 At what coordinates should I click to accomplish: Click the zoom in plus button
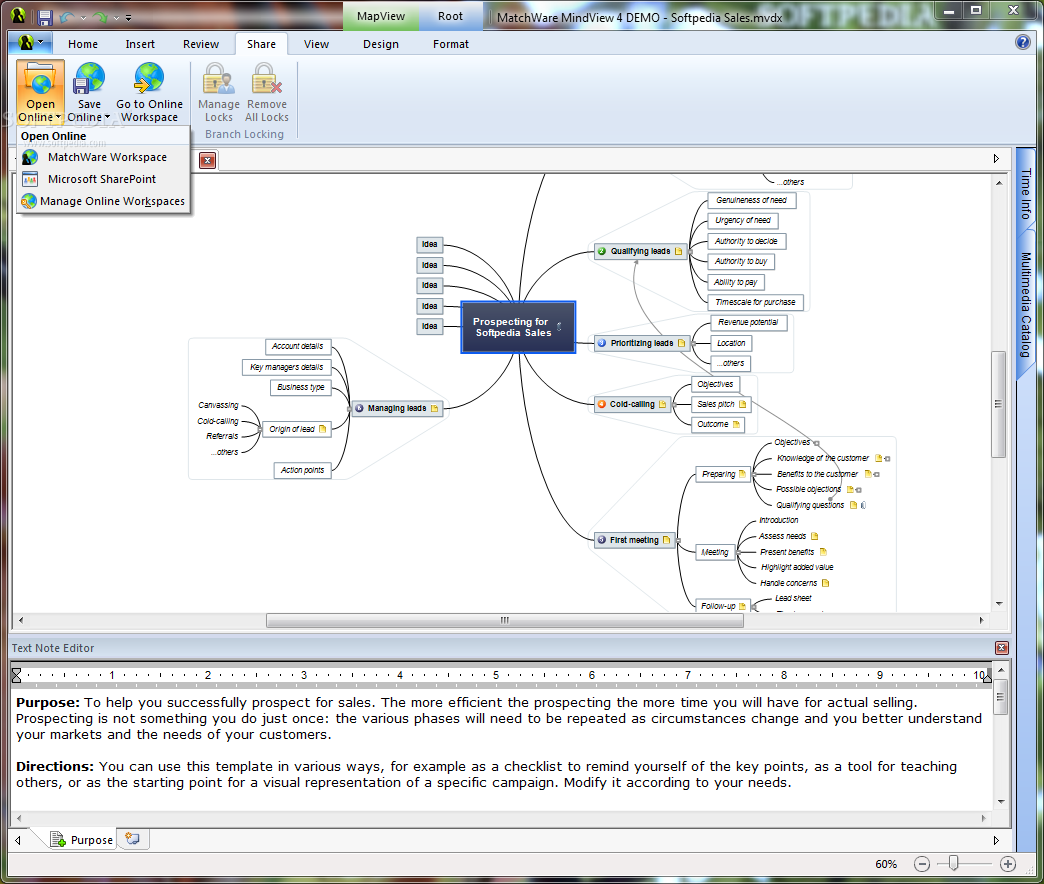(x=1008, y=864)
